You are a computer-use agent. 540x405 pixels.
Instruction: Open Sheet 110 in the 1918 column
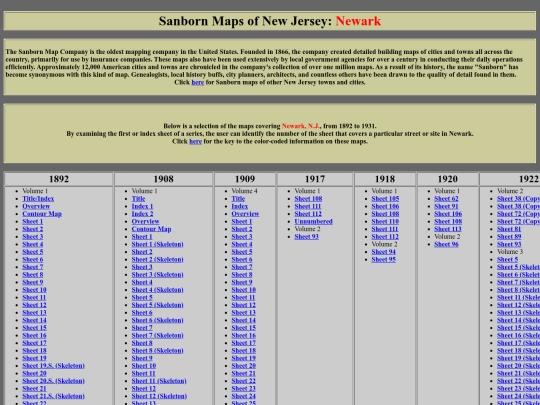pos(385,221)
